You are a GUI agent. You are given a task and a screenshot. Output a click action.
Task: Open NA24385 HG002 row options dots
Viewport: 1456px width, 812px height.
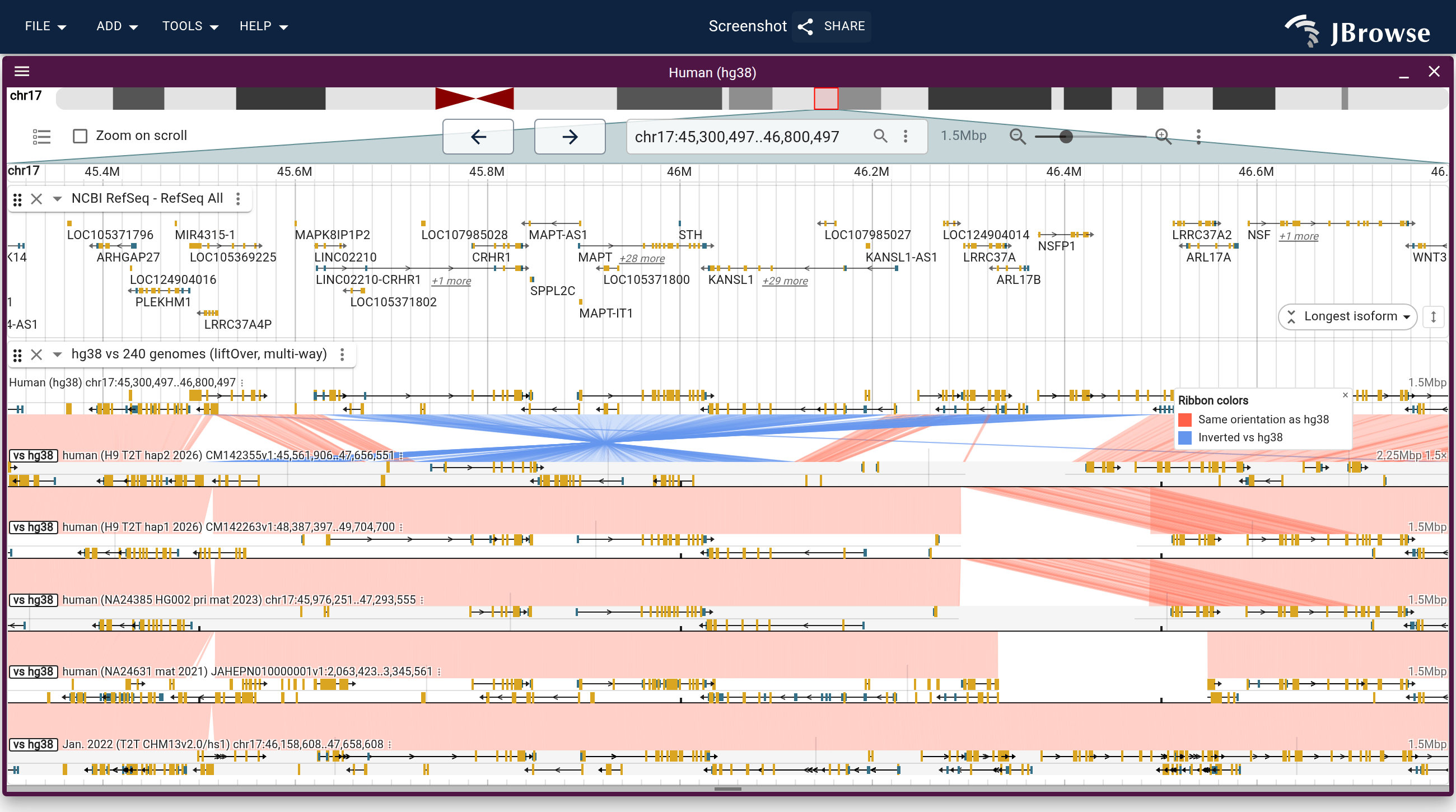[422, 600]
